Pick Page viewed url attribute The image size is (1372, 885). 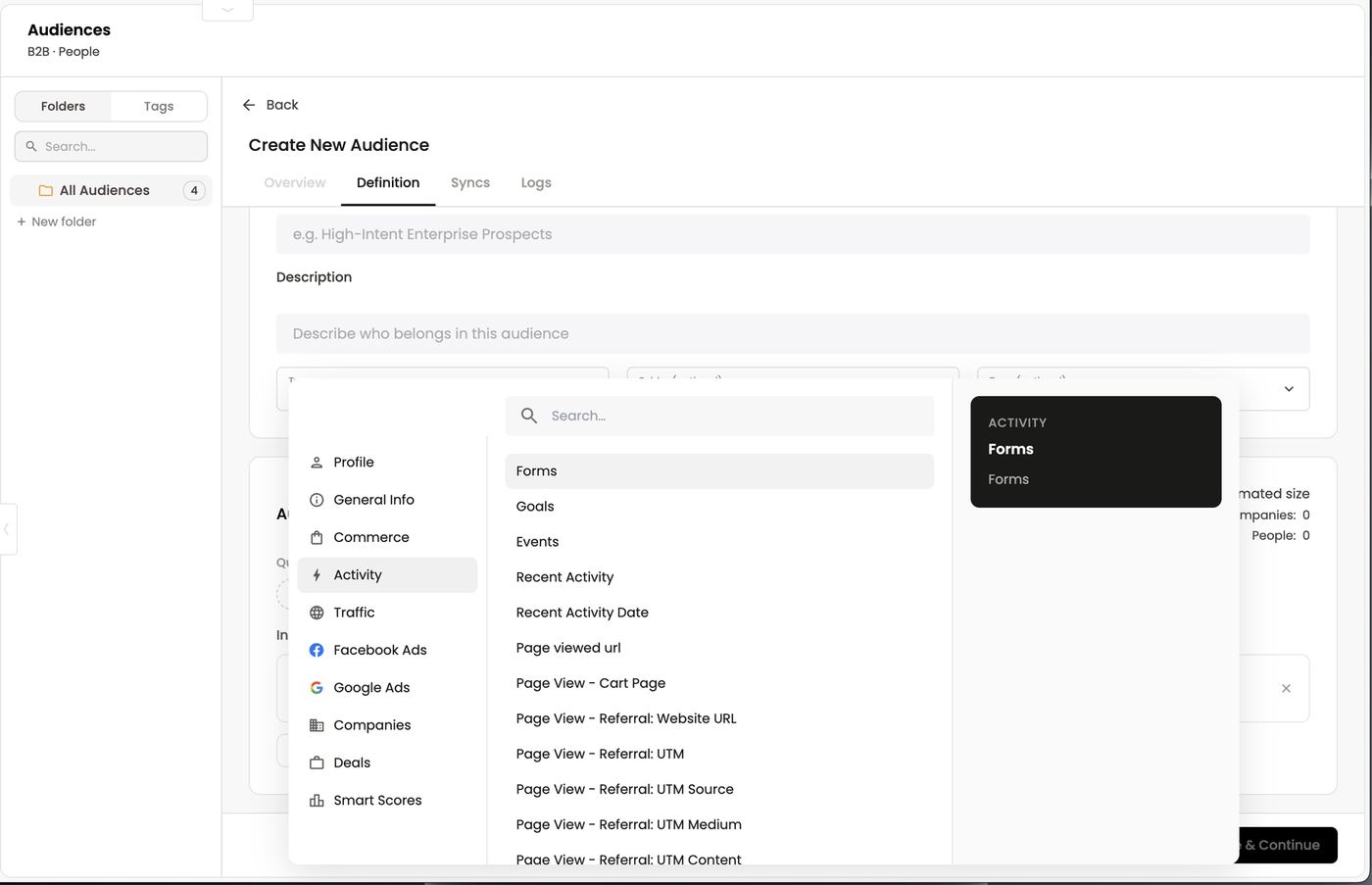[x=719, y=648]
